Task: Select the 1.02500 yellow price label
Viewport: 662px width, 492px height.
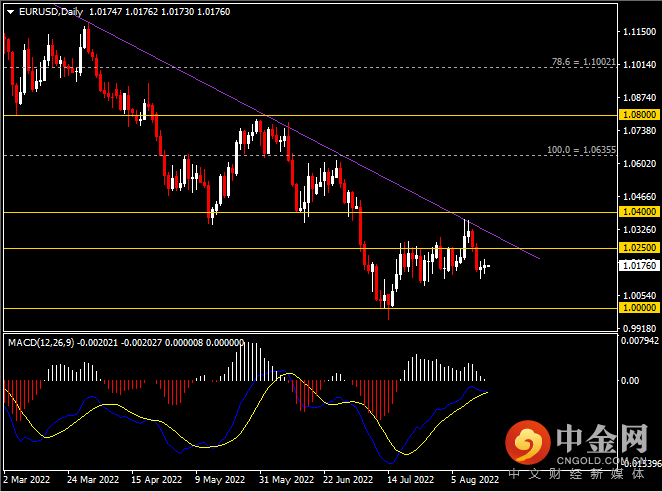Action: [x=639, y=247]
